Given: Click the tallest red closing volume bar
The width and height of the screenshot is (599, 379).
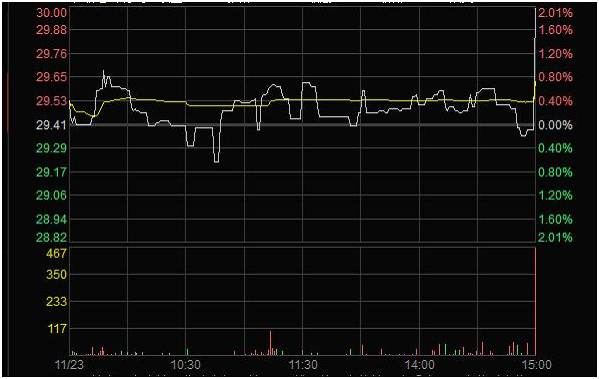Looking at the screenshot, I should (535, 301).
